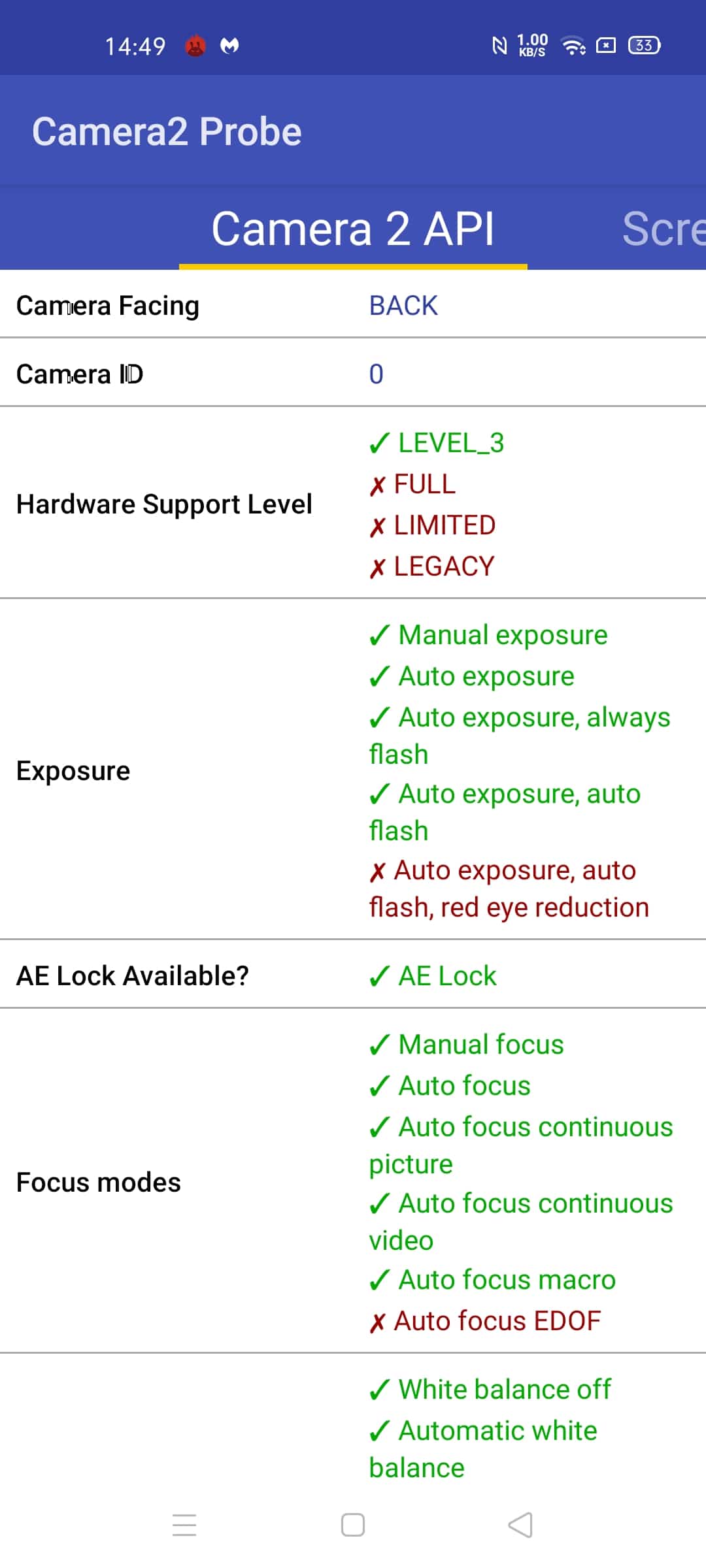Tap the red bug notification icon
The height and width of the screenshot is (1568, 706).
pyautogui.click(x=195, y=46)
